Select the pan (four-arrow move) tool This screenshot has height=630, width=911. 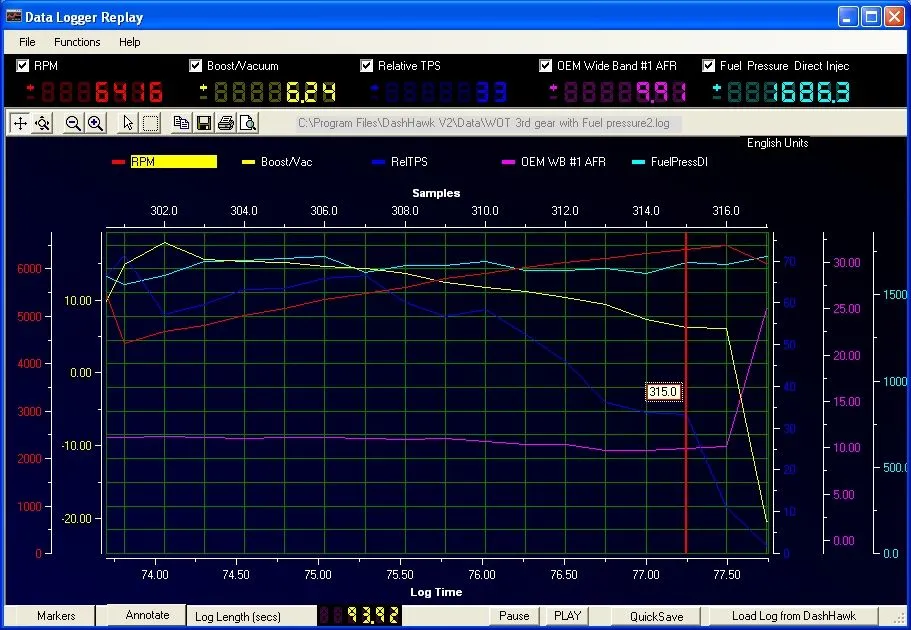pos(19,123)
